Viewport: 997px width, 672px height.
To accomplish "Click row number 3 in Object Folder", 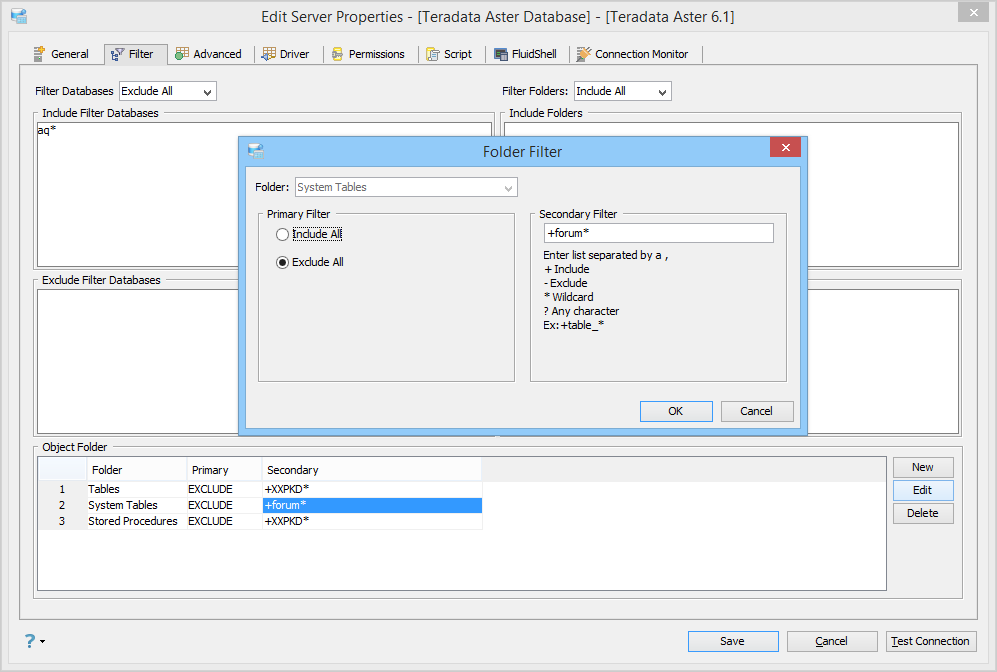I will pyautogui.click(x=62, y=521).
